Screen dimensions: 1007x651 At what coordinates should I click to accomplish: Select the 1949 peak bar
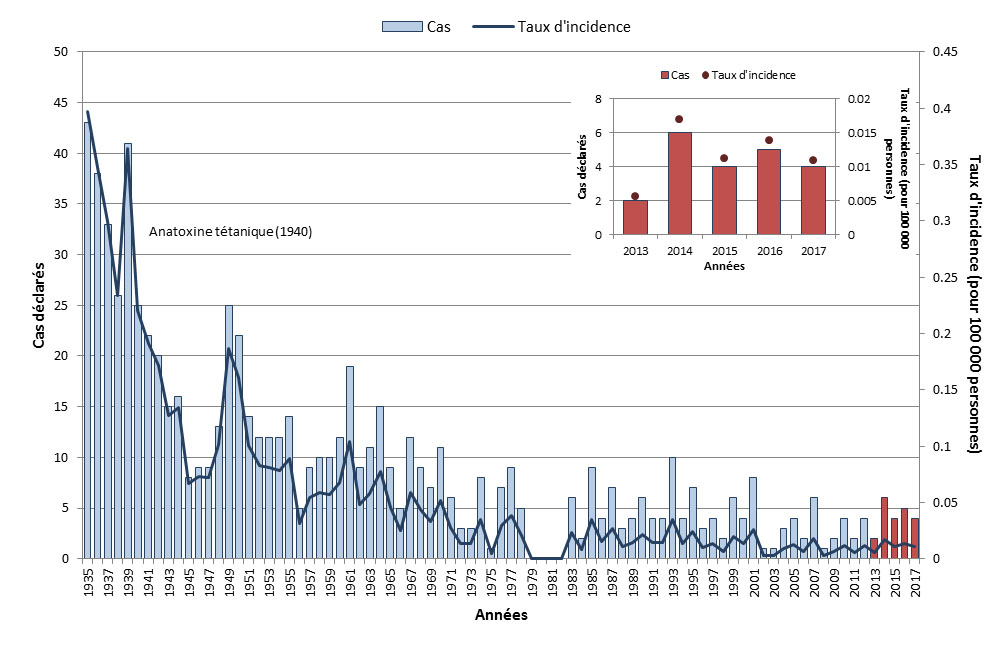pos(229,432)
